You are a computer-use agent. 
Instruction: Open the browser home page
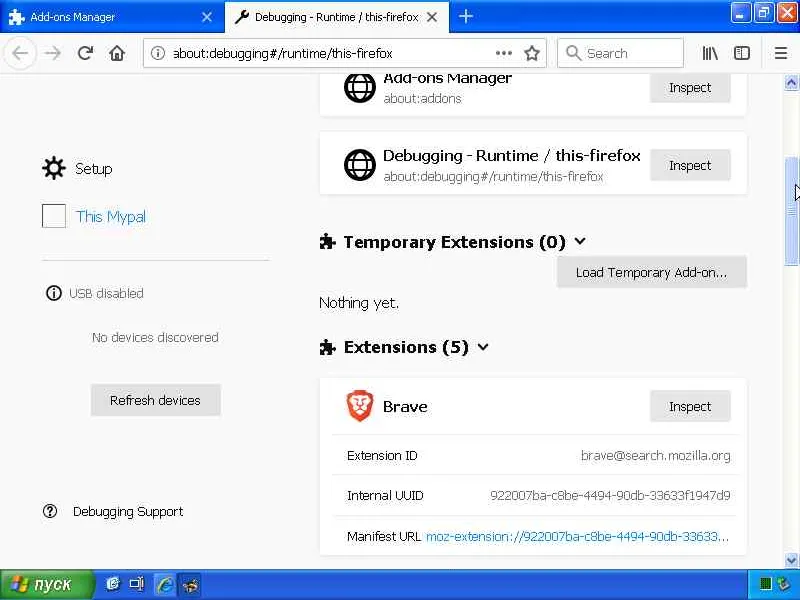coord(117,53)
